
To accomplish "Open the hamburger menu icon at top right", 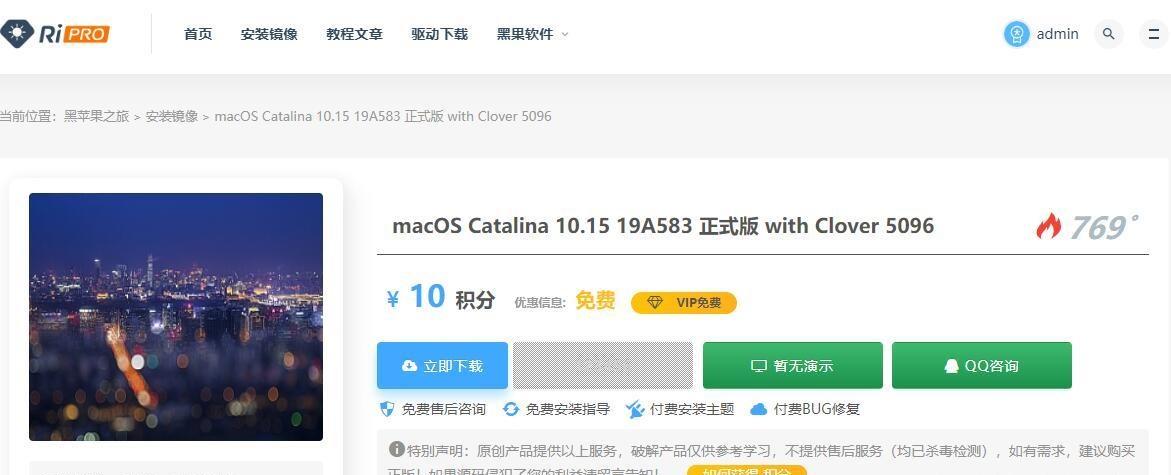I will click(x=1154, y=34).
